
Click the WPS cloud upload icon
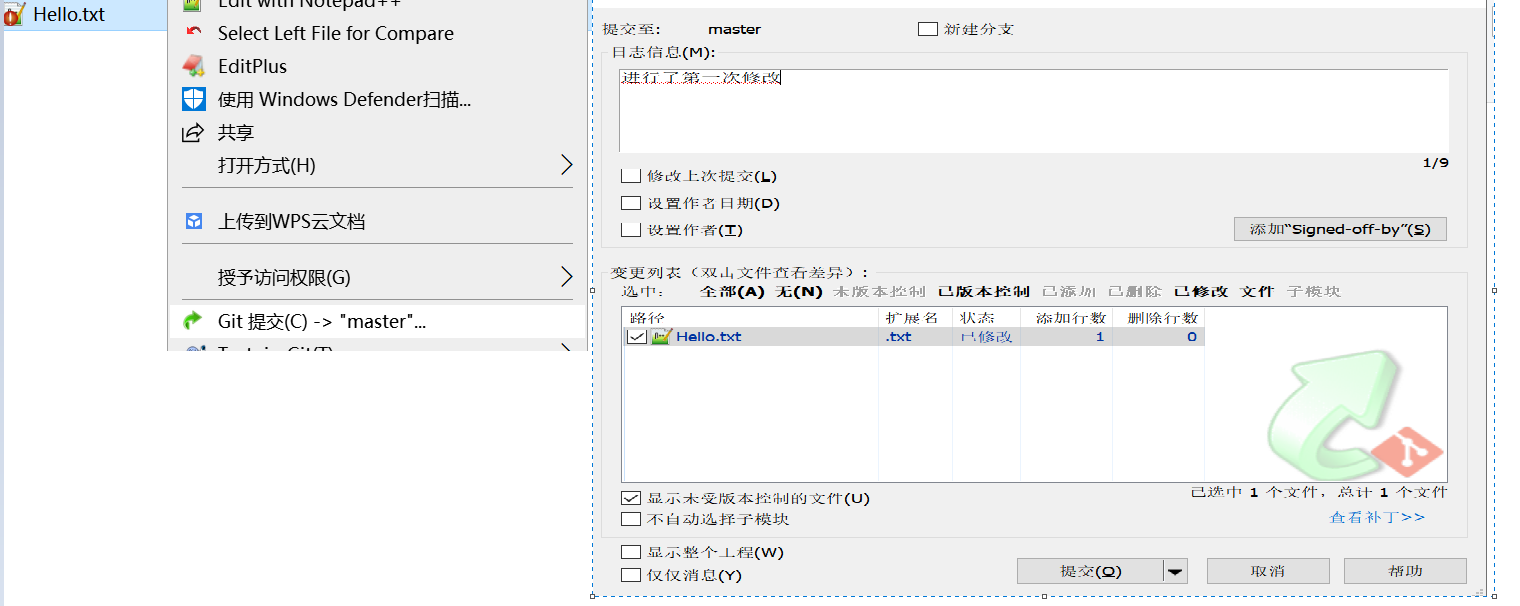pos(193,221)
